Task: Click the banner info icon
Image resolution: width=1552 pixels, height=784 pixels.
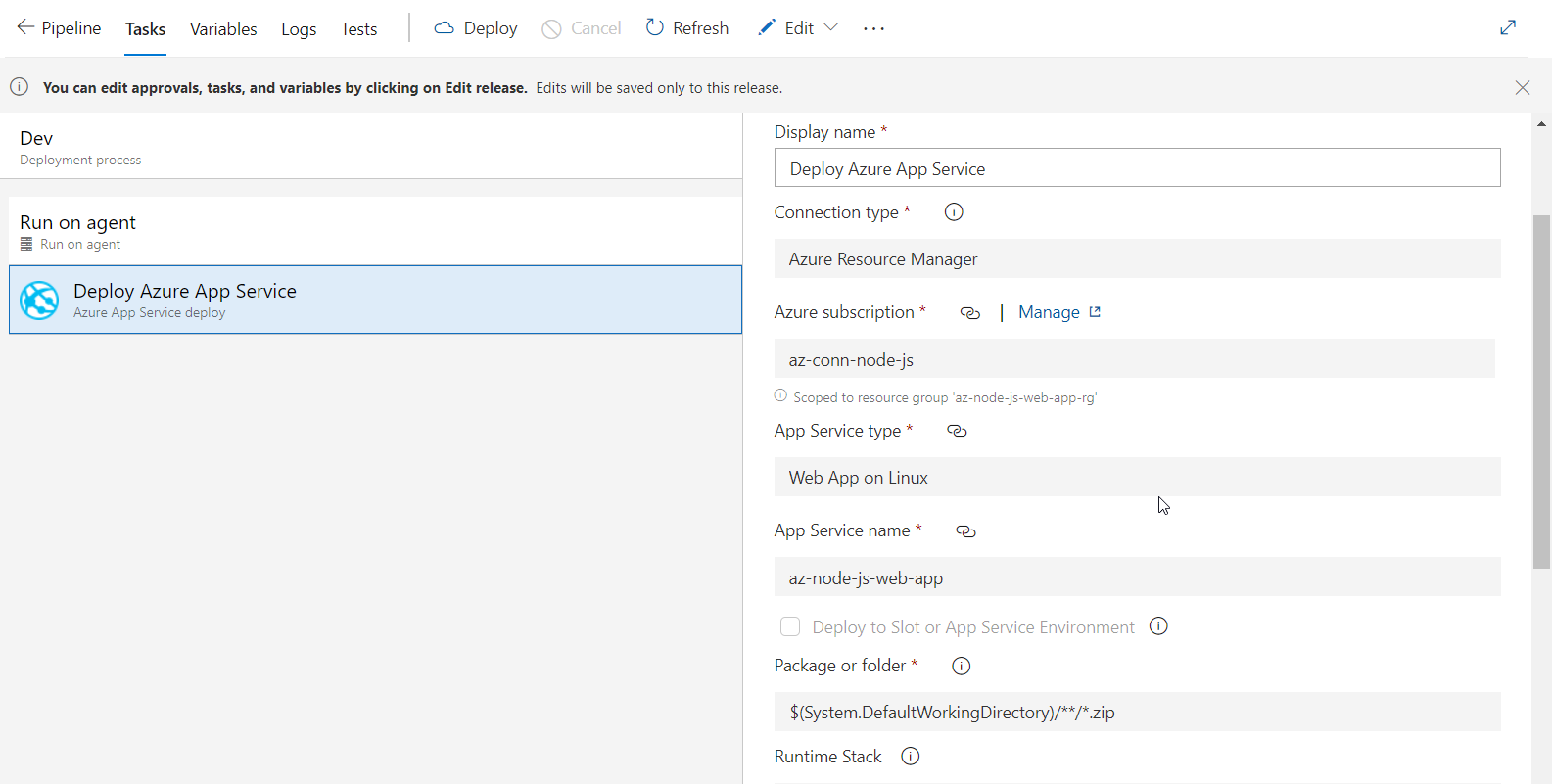Action: [20, 86]
